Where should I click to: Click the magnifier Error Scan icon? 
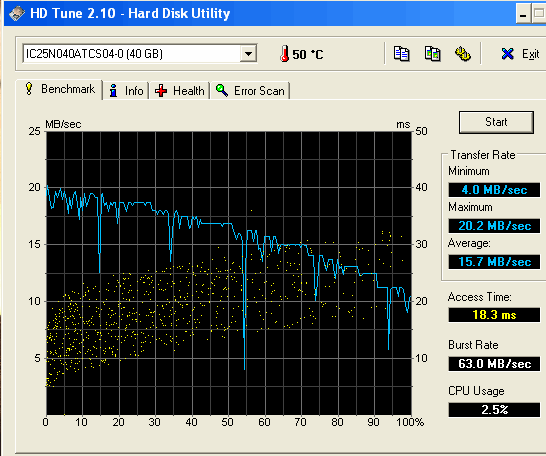click(222, 91)
